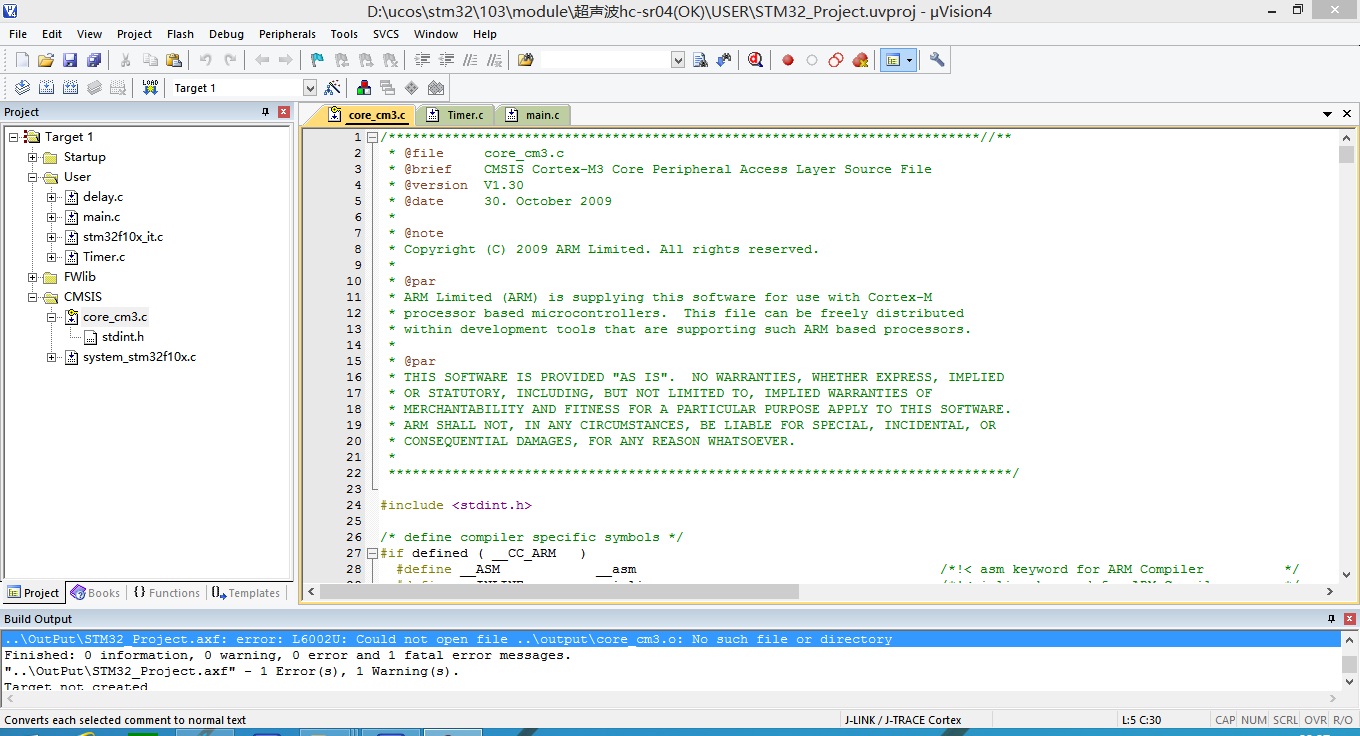Switch to the main.c editor tab
Screen dimensions: 1360x736
(533, 115)
